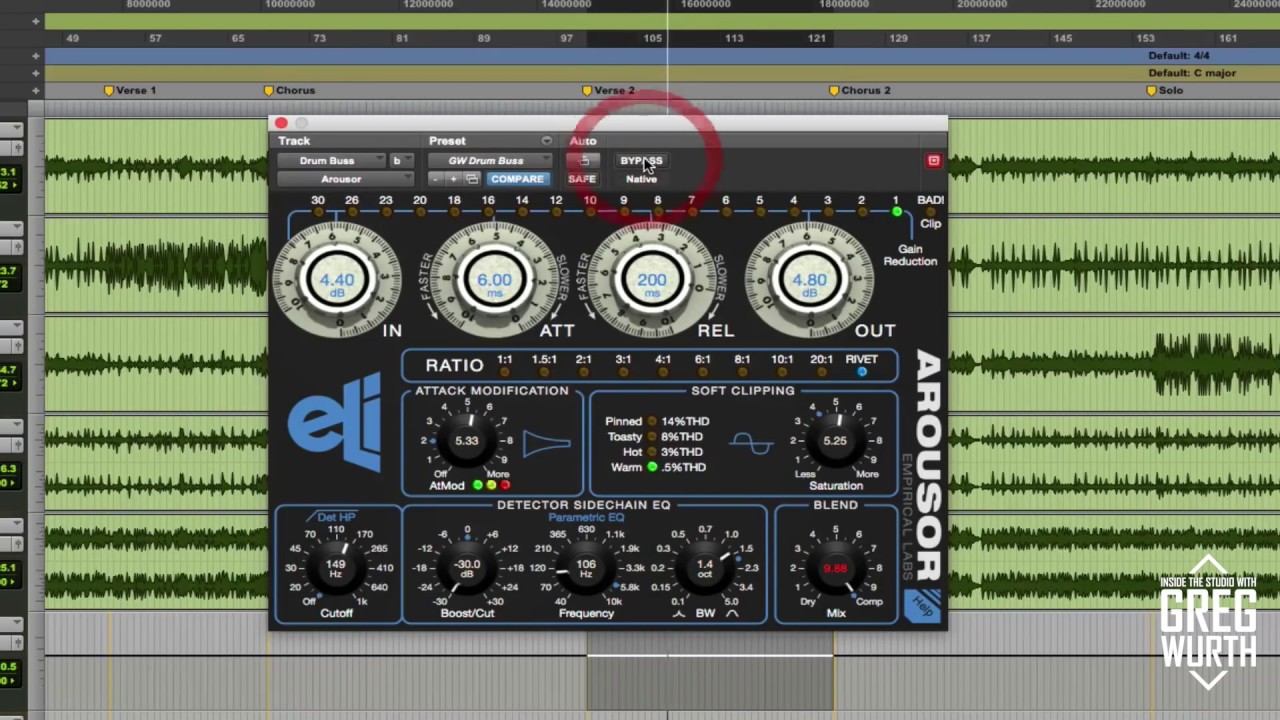
Task: Click the blue eli logo
Action: pos(335,421)
